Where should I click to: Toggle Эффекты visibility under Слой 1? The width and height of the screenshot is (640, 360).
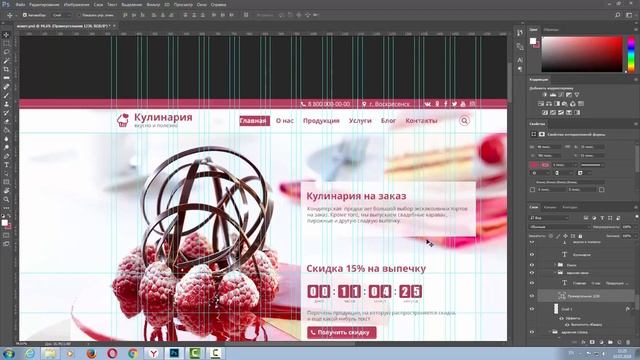(562, 318)
